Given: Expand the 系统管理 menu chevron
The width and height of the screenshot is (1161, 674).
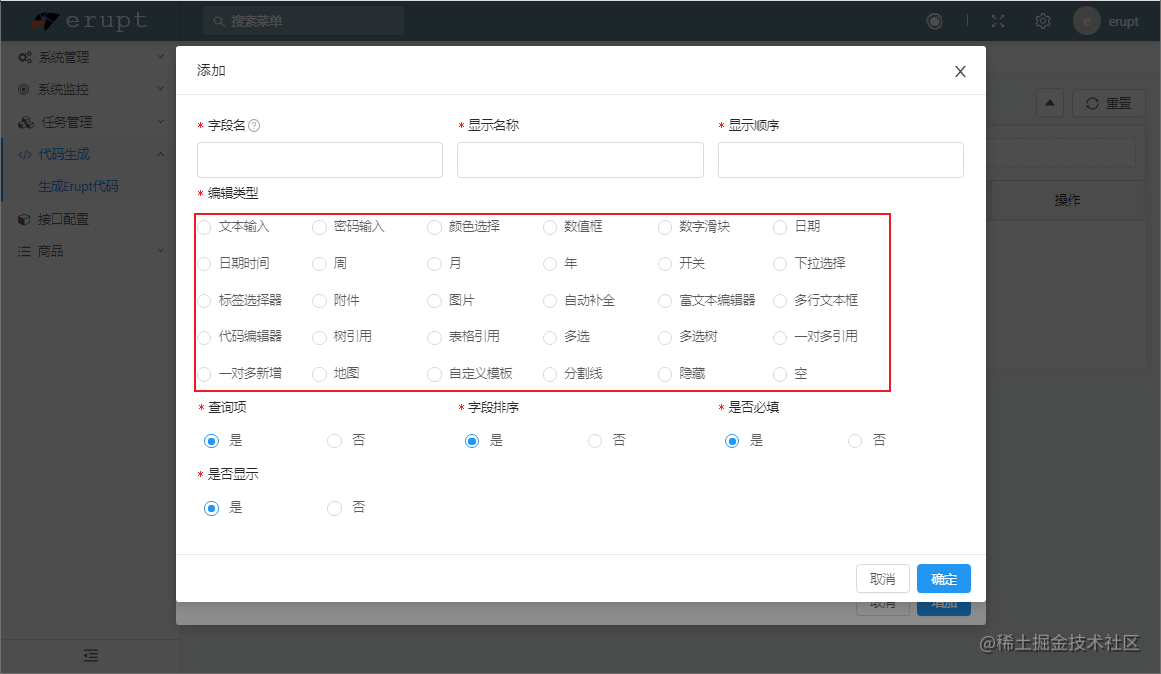Looking at the screenshot, I should pos(161,56).
